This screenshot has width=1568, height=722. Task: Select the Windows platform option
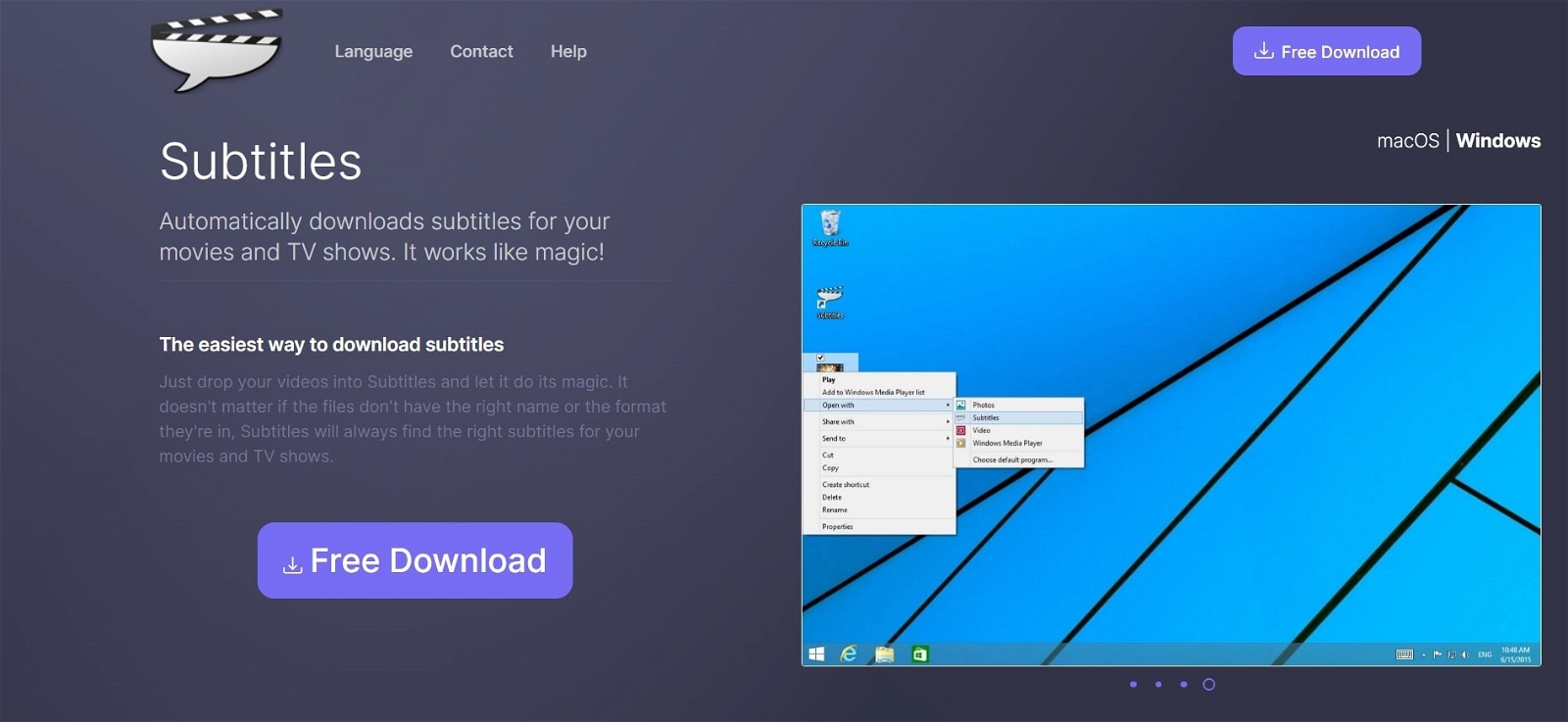coord(1497,141)
